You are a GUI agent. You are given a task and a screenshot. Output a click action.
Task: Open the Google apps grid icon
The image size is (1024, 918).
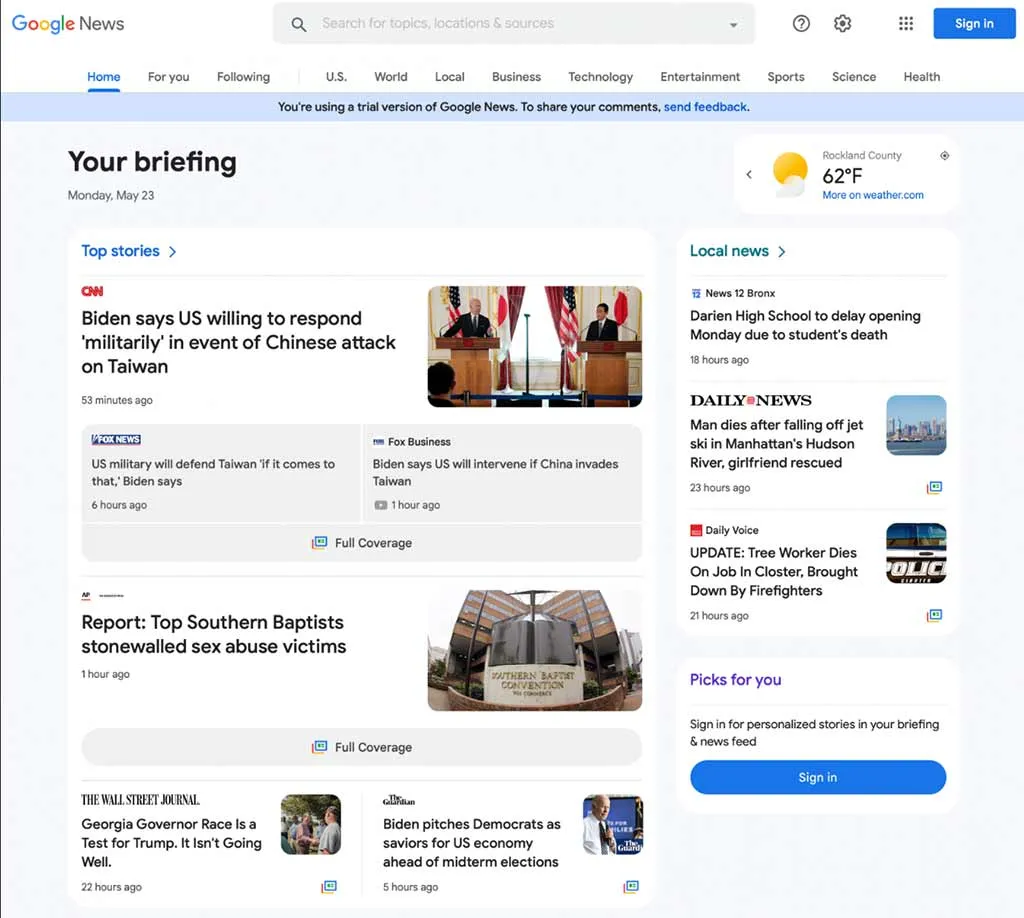point(906,24)
